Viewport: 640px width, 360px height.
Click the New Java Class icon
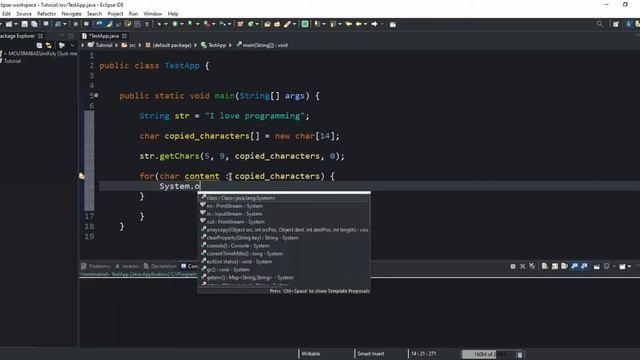pyautogui.click(x=251, y=24)
